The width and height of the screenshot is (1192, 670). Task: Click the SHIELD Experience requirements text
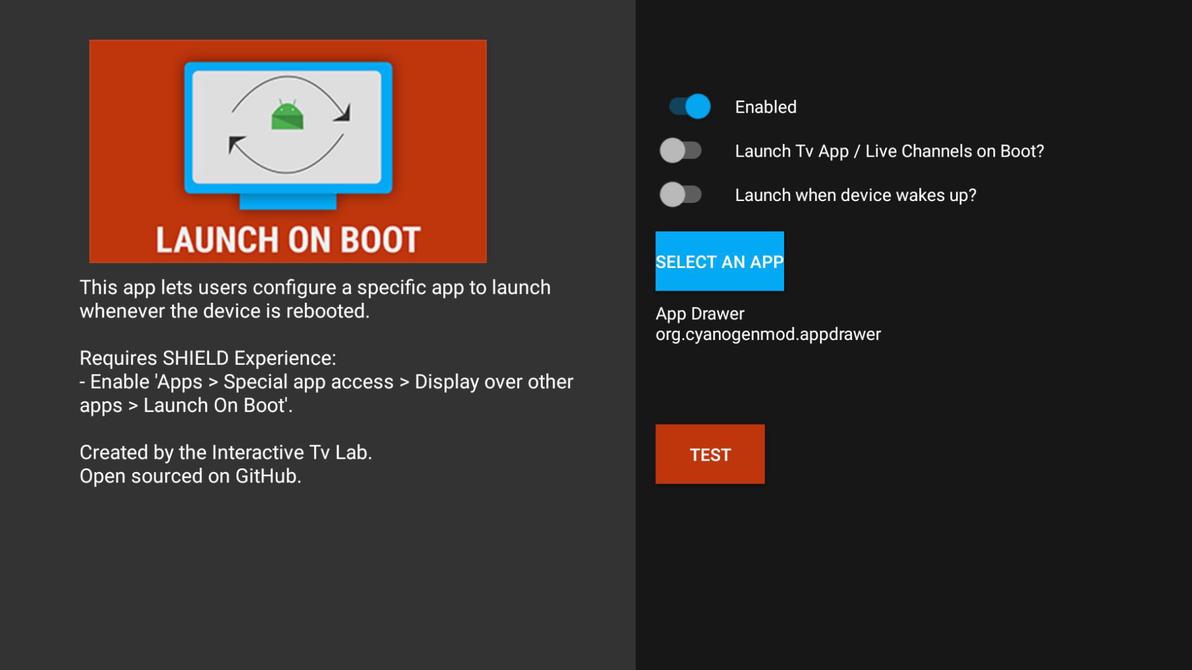click(326, 381)
